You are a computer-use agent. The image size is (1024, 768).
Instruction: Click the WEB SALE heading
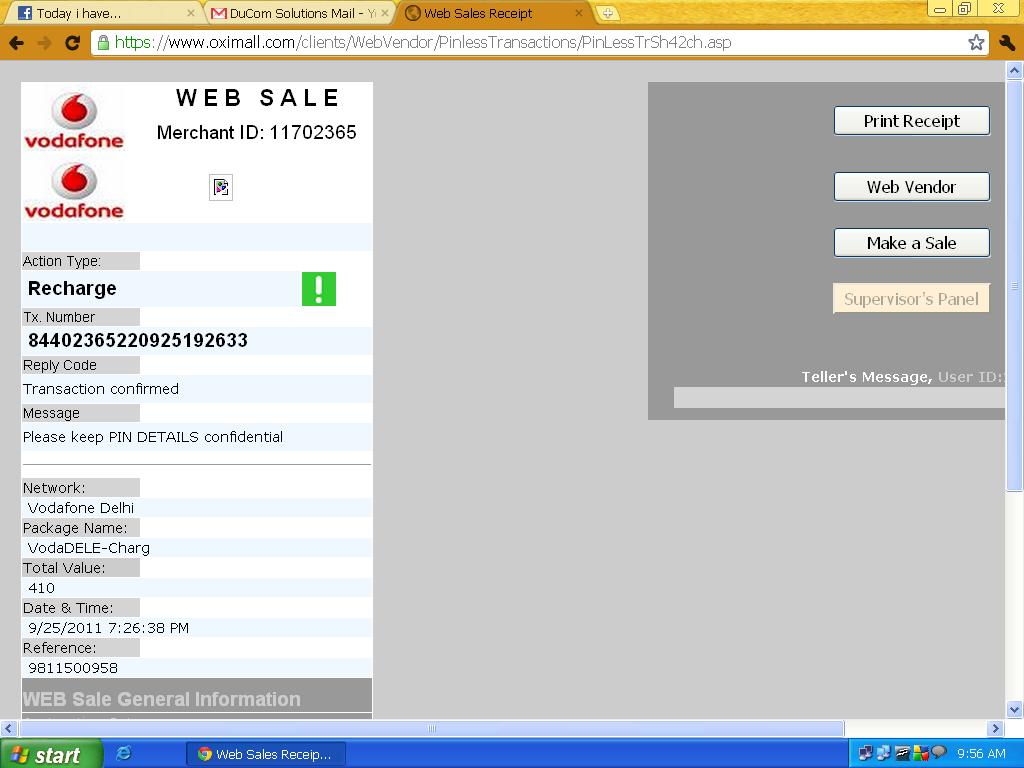[257, 98]
